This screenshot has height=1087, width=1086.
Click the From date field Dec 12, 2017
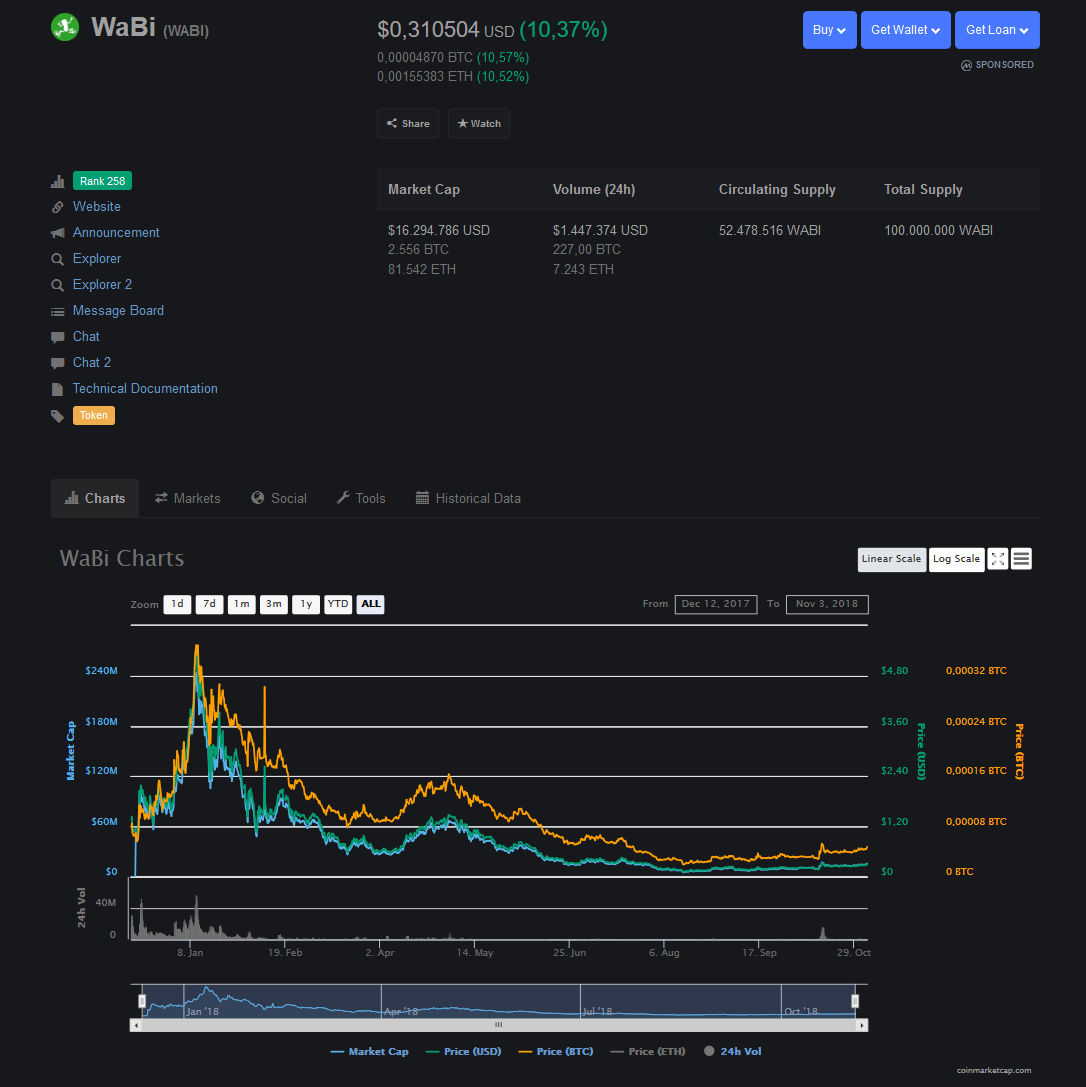click(716, 604)
